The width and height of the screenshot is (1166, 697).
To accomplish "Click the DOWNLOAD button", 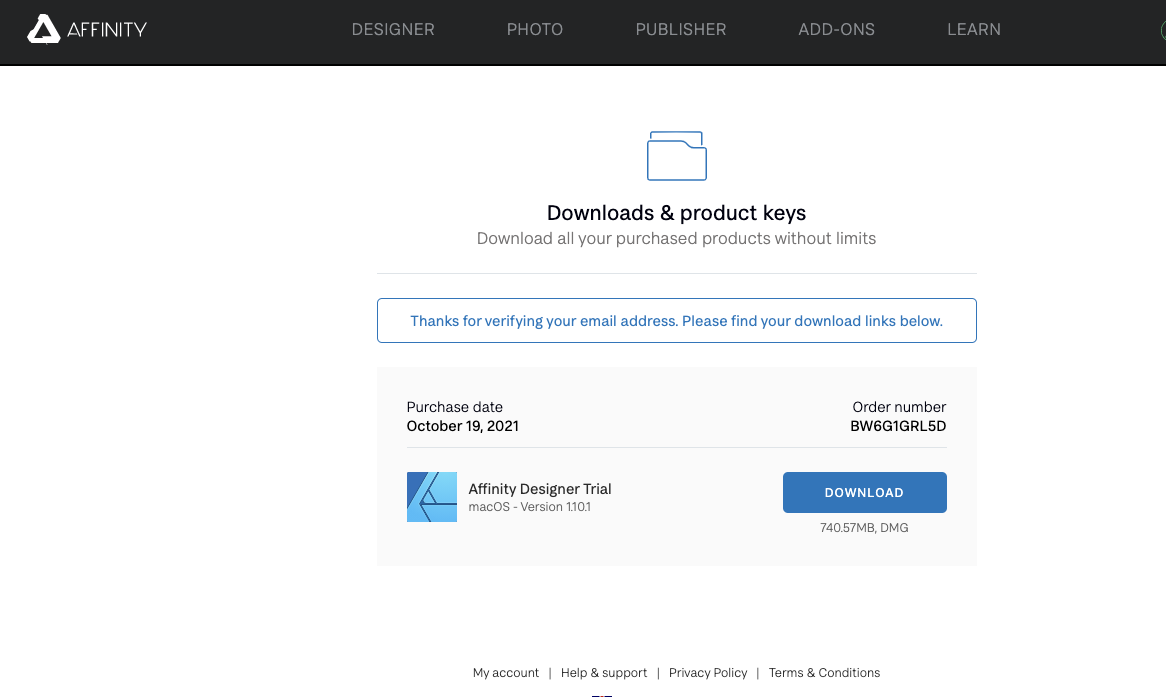I will point(864,492).
